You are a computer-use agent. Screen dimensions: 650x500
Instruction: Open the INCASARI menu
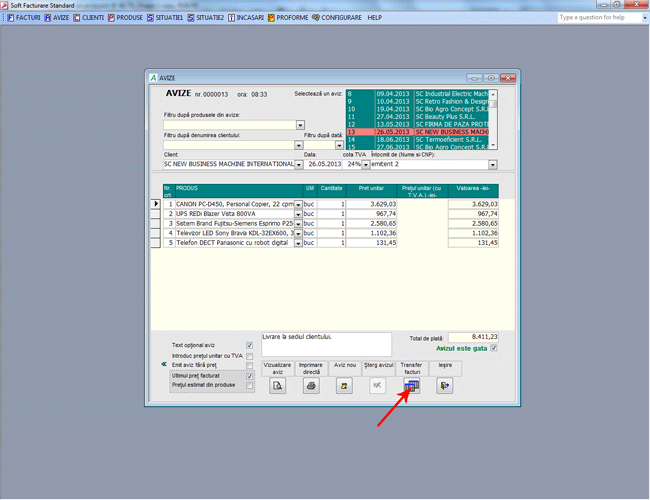(x=246, y=17)
